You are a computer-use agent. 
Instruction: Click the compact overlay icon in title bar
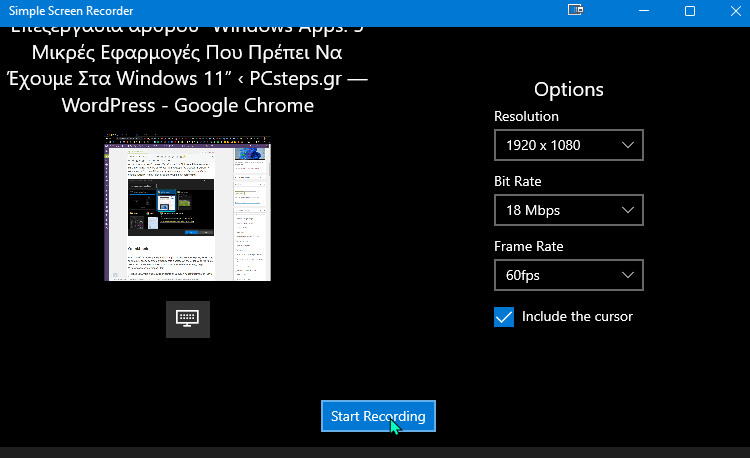(x=575, y=10)
